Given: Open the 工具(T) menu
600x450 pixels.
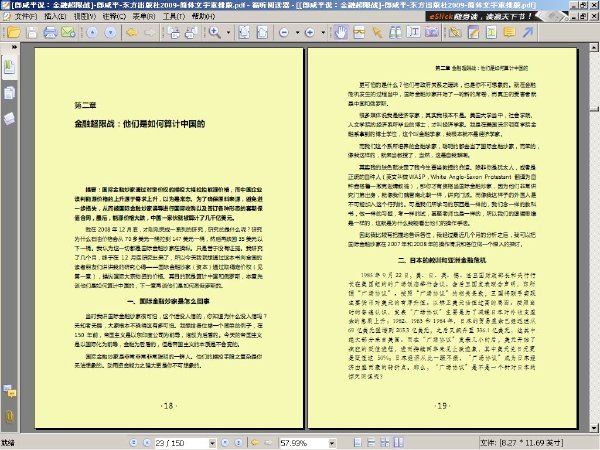Looking at the screenshot, I should [x=174, y=16].
